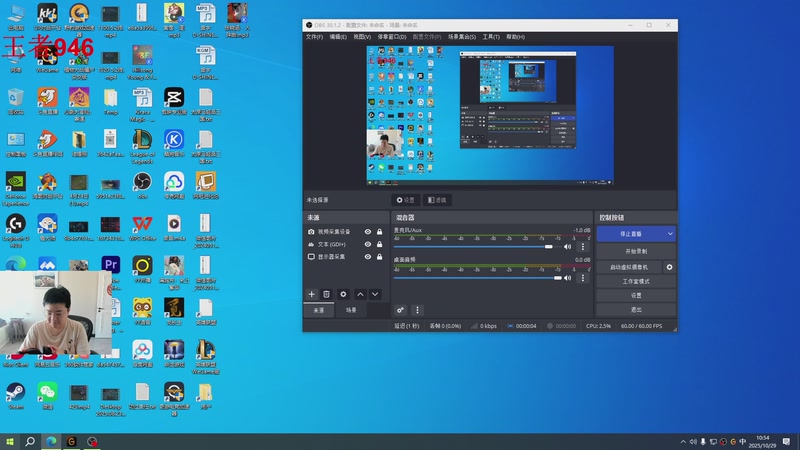The width and height of the screenshot is (800, 450).
Task: Open This PC icon on the desktop
Action: [x=16, y=17]
